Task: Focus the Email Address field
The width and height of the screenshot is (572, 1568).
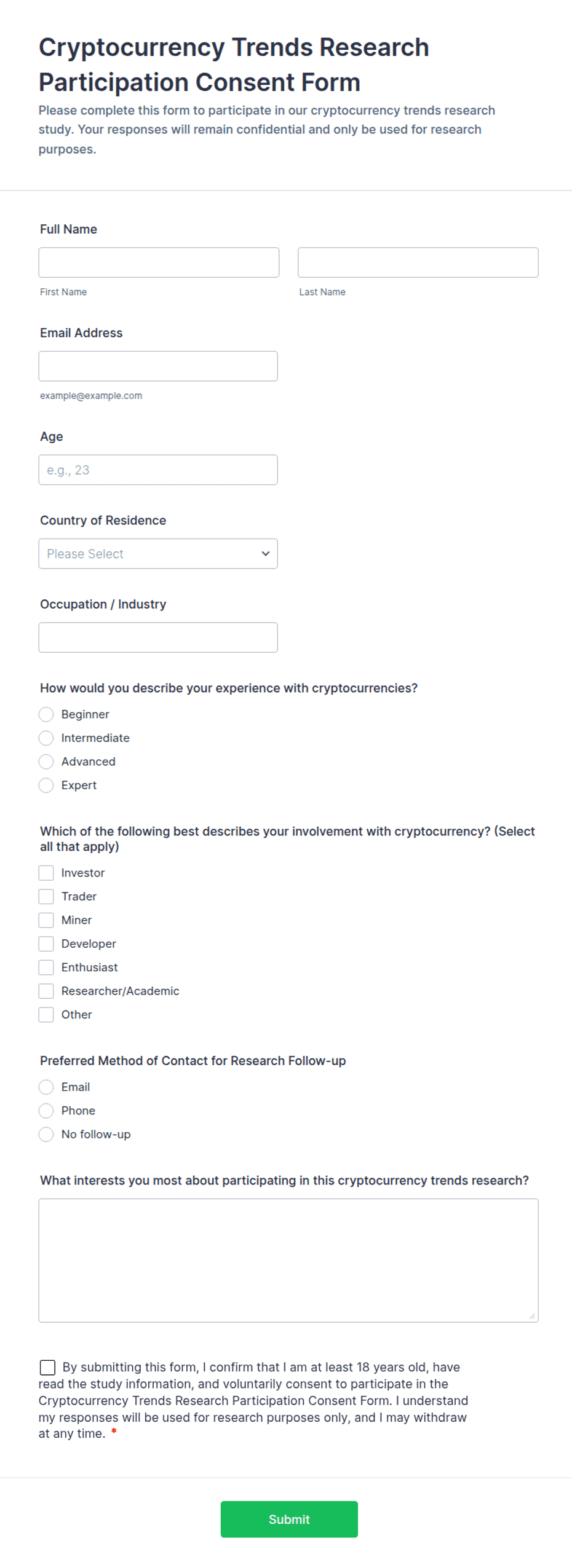Action: [x=158, y=366]
